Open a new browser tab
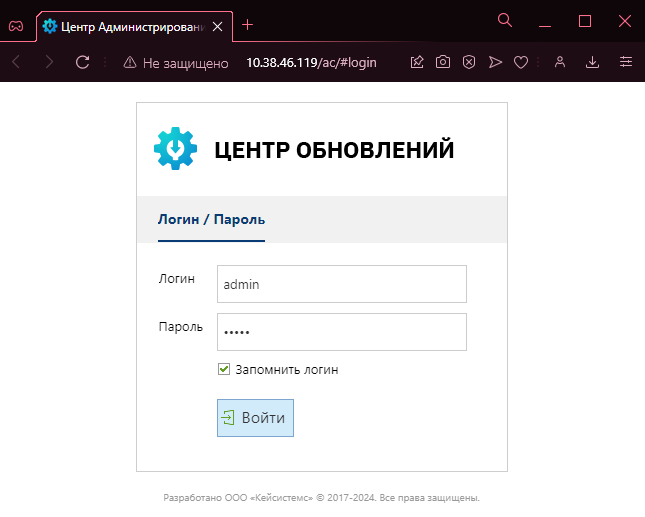The width and height of the screenshot is (645, 517). coord(247,25)
